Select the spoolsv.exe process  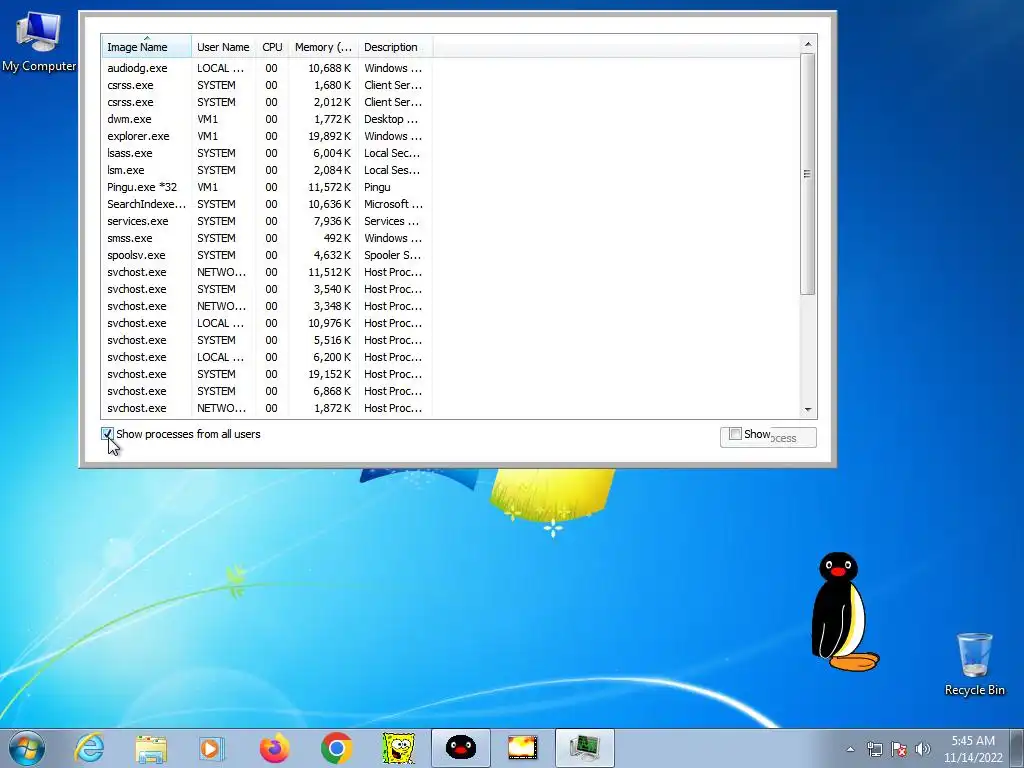(266, 255)
